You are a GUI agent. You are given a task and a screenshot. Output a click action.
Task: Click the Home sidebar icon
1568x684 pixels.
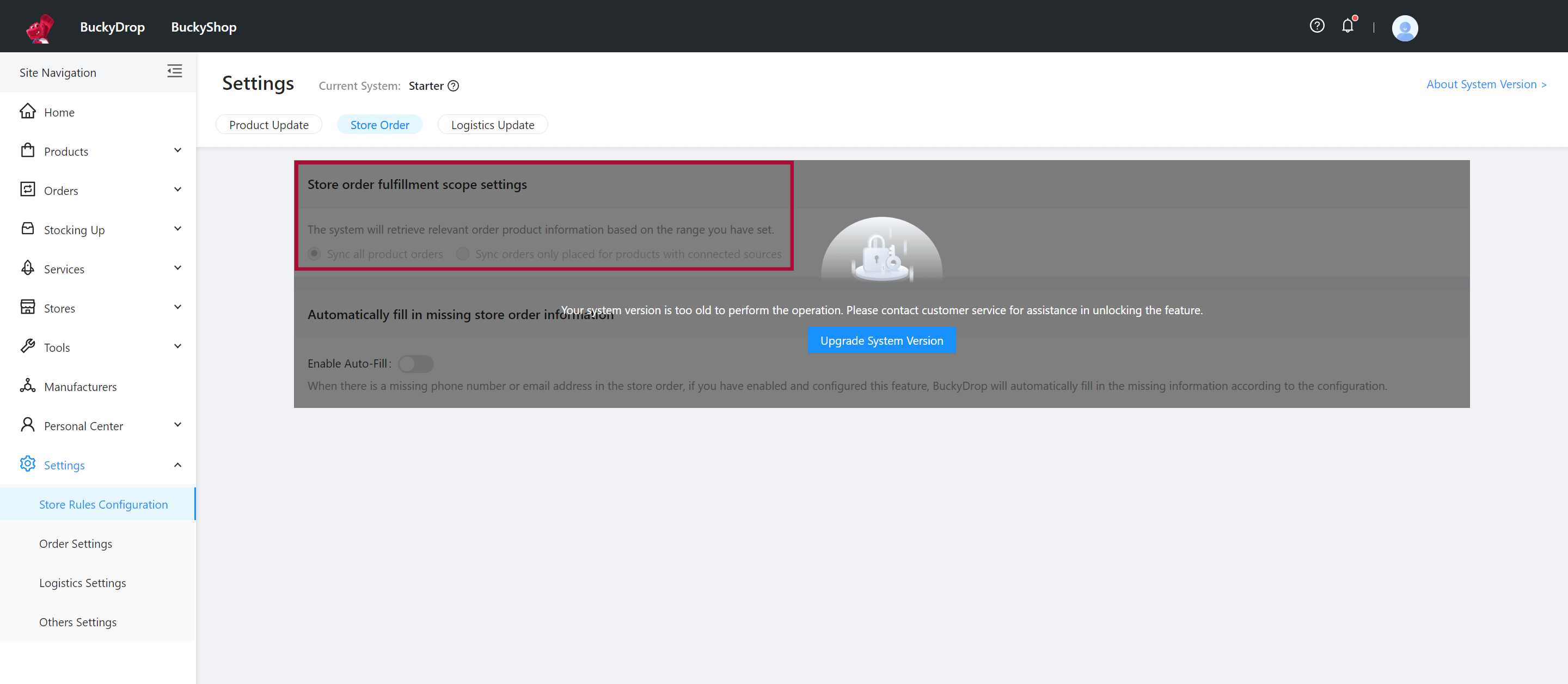tap(27, 112)
